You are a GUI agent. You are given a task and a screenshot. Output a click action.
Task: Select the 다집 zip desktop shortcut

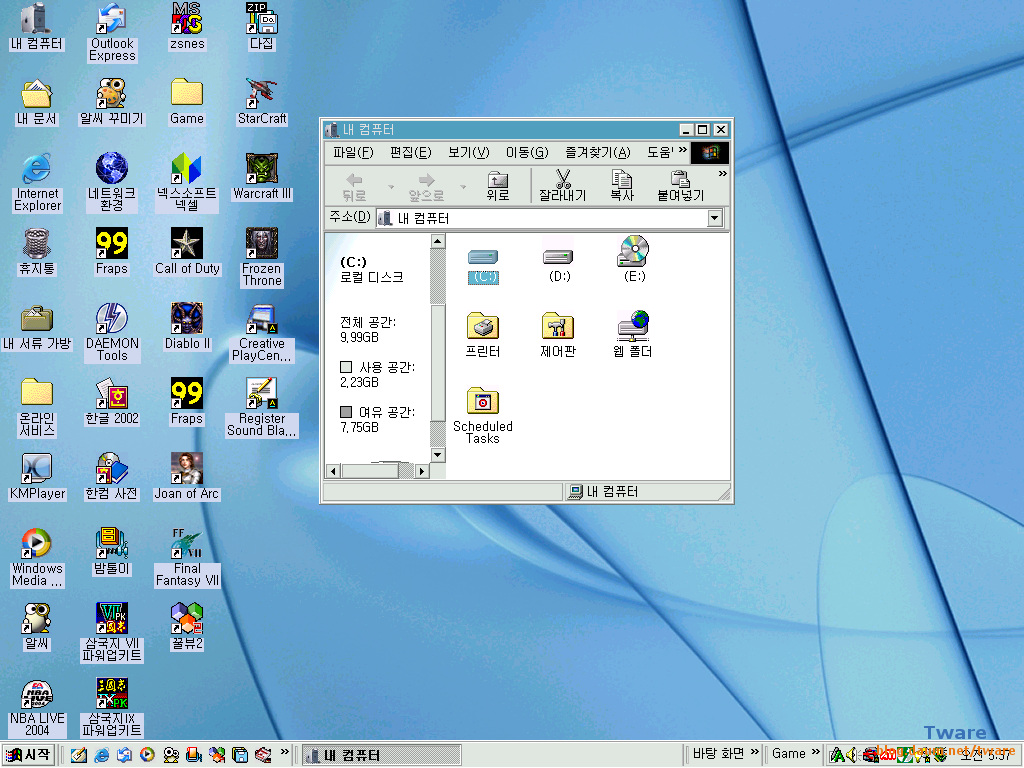(262, 26)
